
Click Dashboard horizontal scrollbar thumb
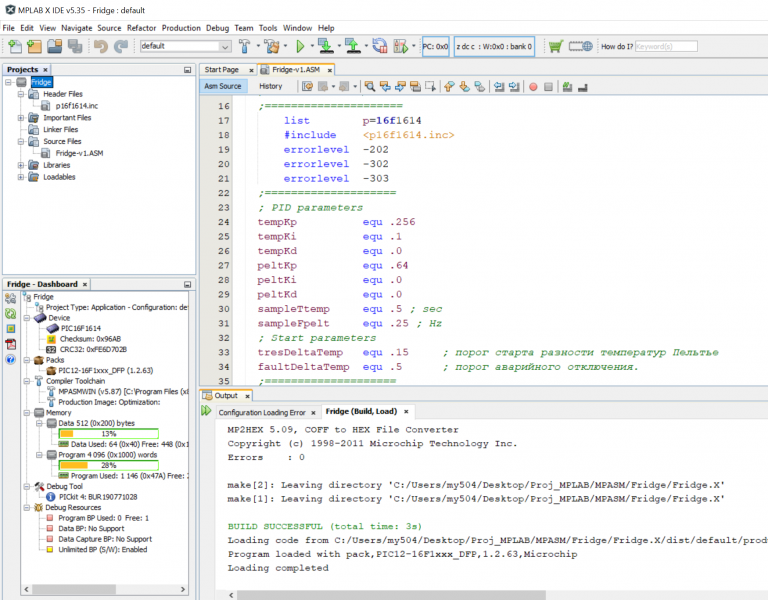pyautogui.click(x=74, y=589)
